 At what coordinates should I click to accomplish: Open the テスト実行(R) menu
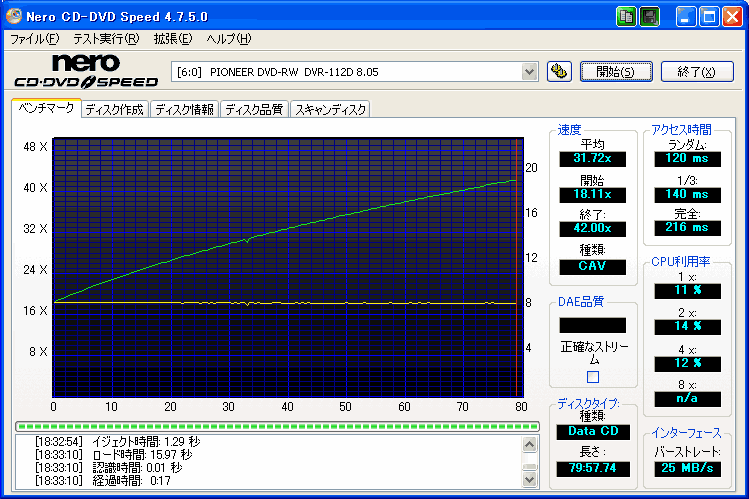click(105, 39)
